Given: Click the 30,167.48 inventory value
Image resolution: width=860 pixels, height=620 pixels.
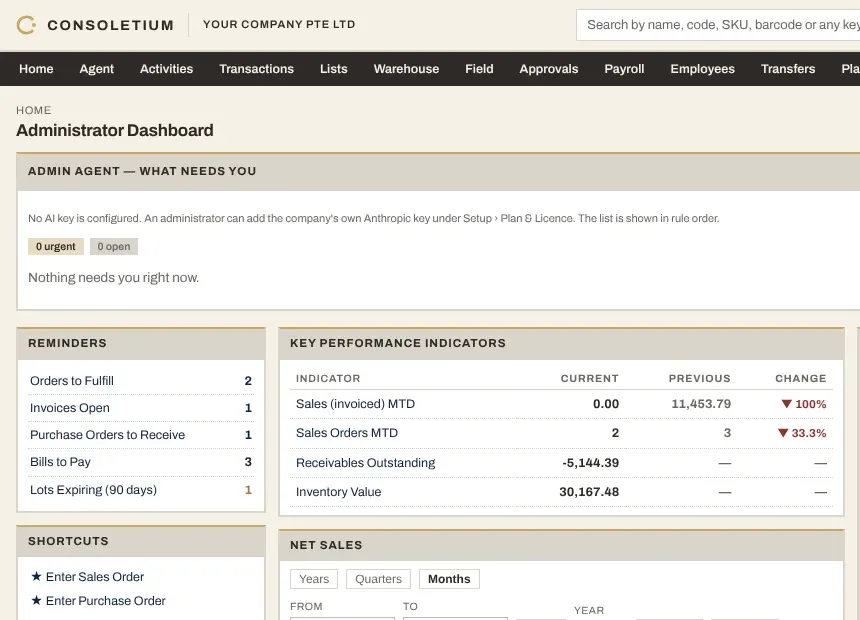Looking at the screenshot, I should point(589,492).
